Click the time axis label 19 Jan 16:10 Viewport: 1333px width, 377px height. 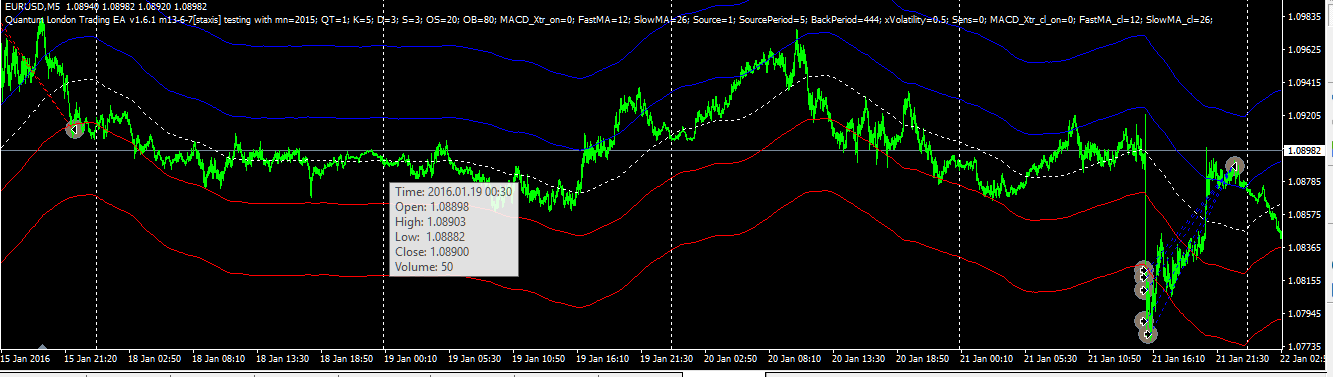(x=602, y=358)
